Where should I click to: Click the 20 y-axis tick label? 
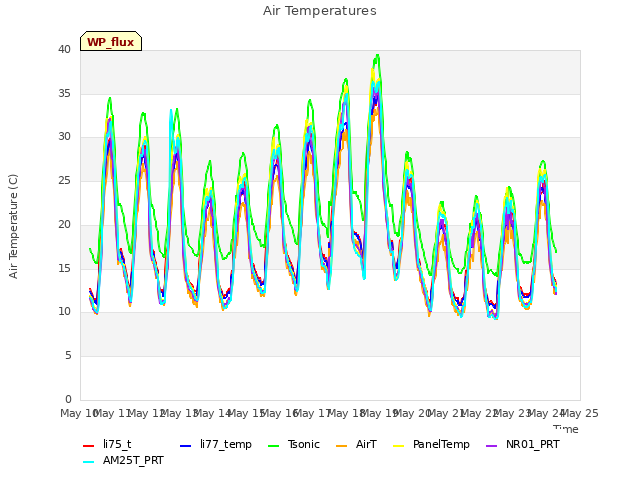click(64, 224)
